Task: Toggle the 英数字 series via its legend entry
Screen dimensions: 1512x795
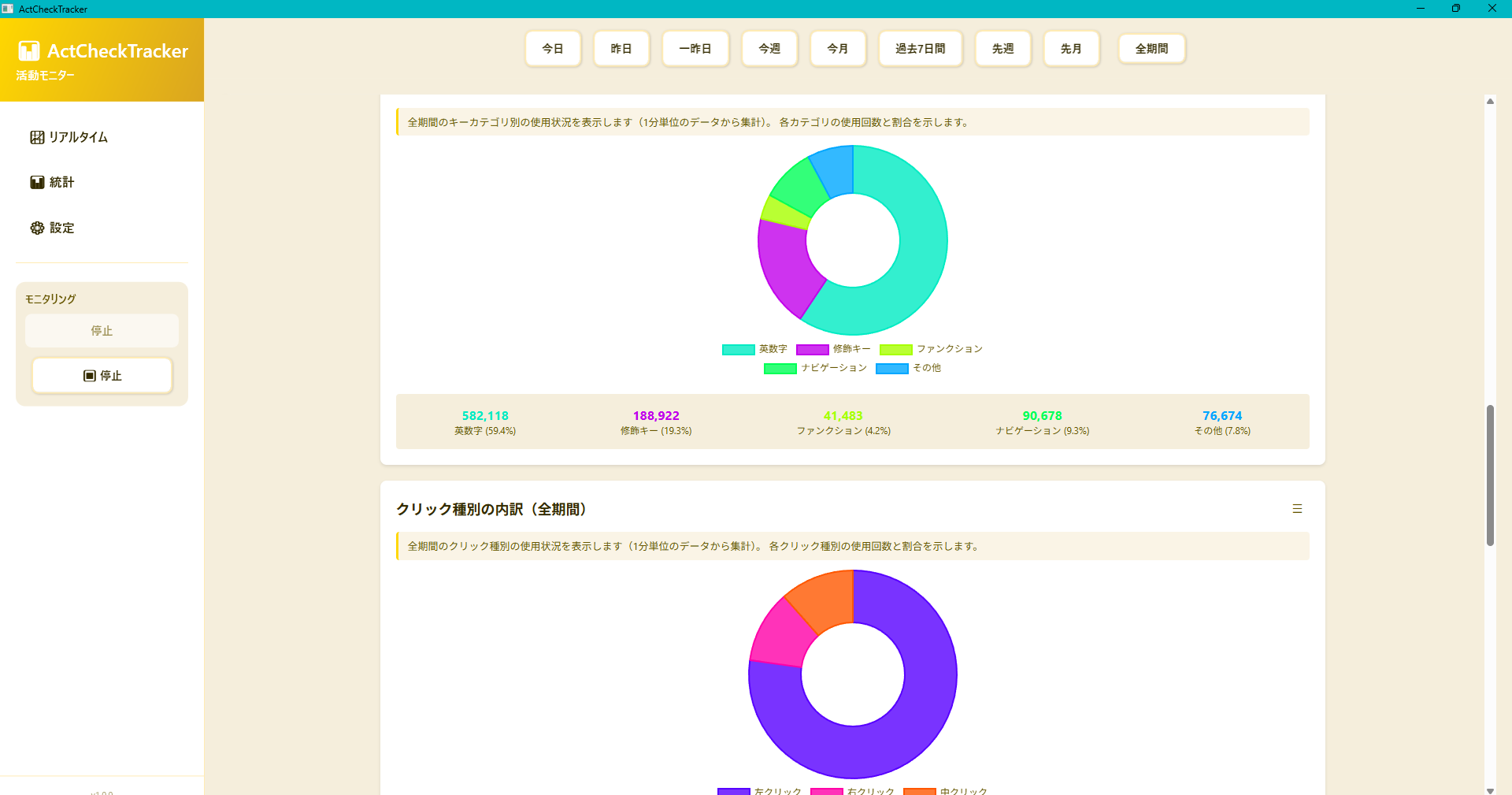Action: point(754,349)
